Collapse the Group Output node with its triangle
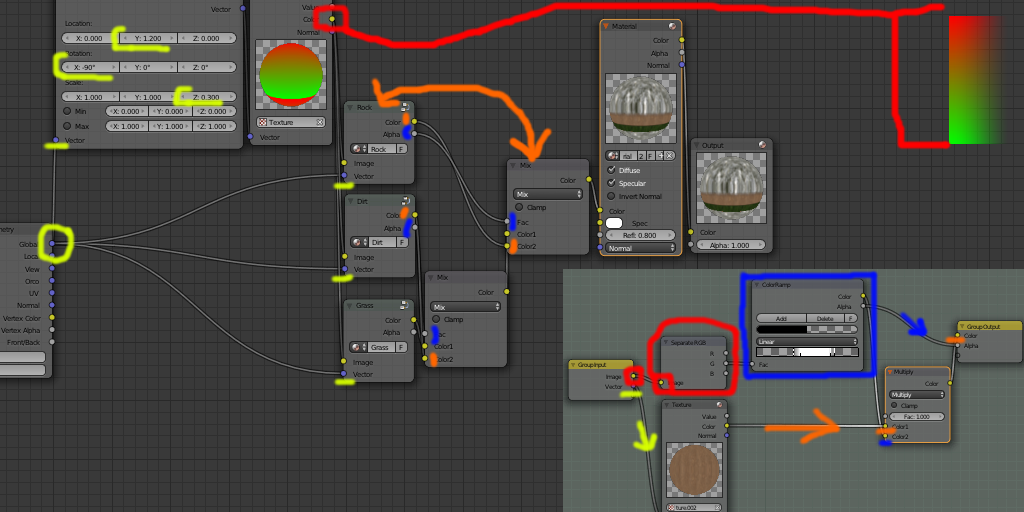 click(963, 326)
